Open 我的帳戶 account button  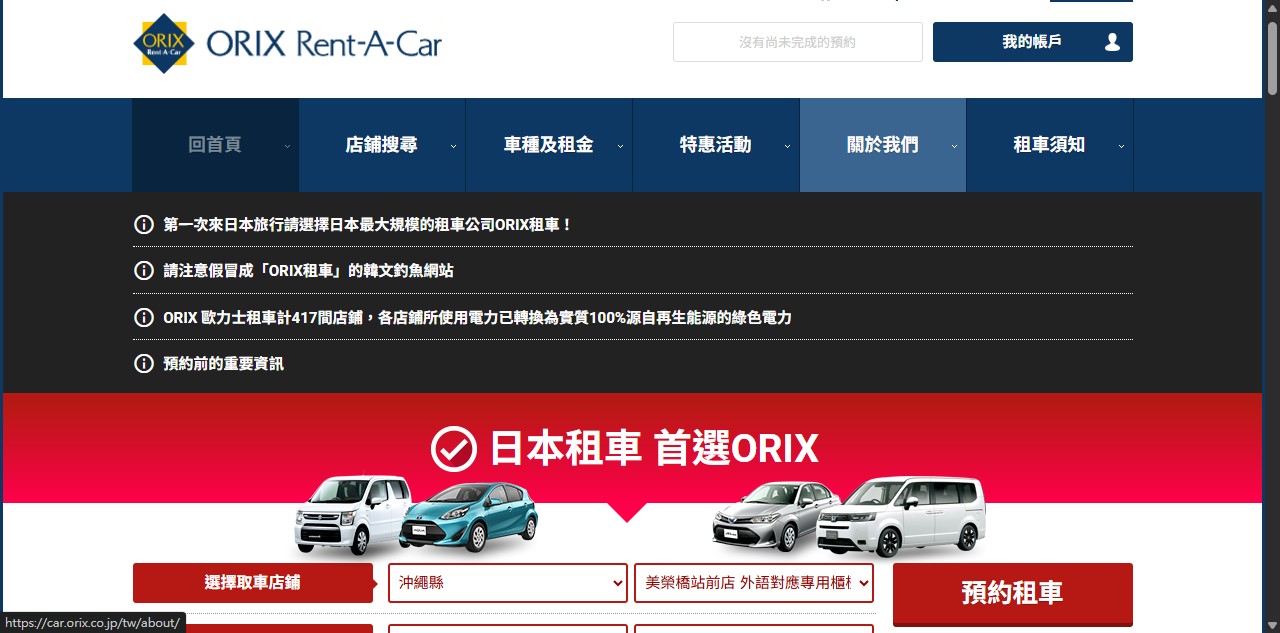1031,42
